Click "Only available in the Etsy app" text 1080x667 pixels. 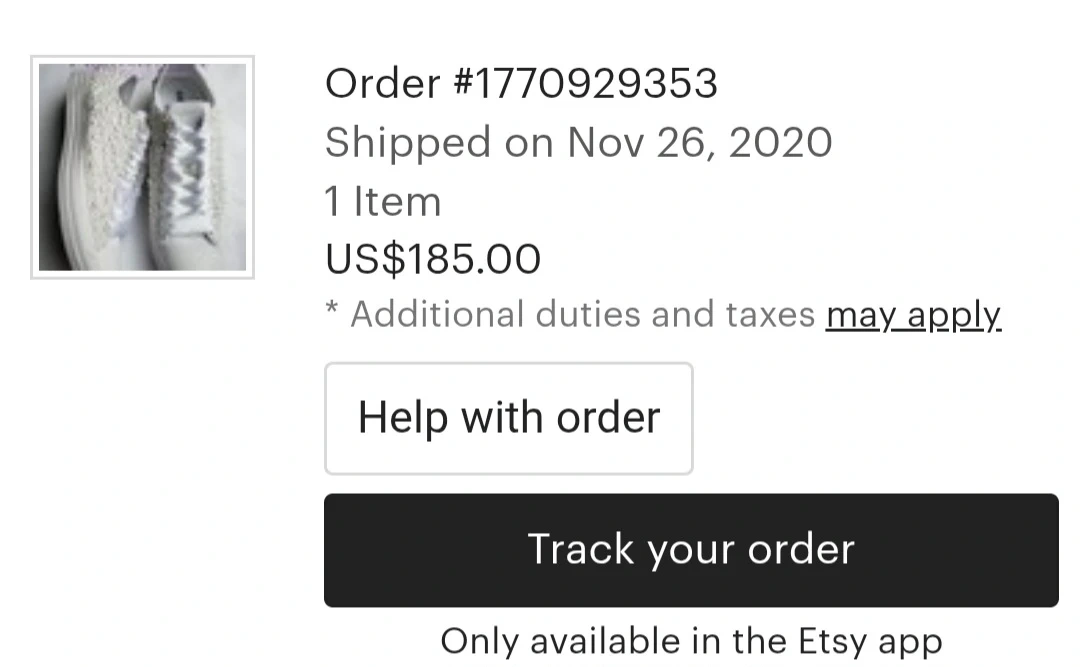691,640
